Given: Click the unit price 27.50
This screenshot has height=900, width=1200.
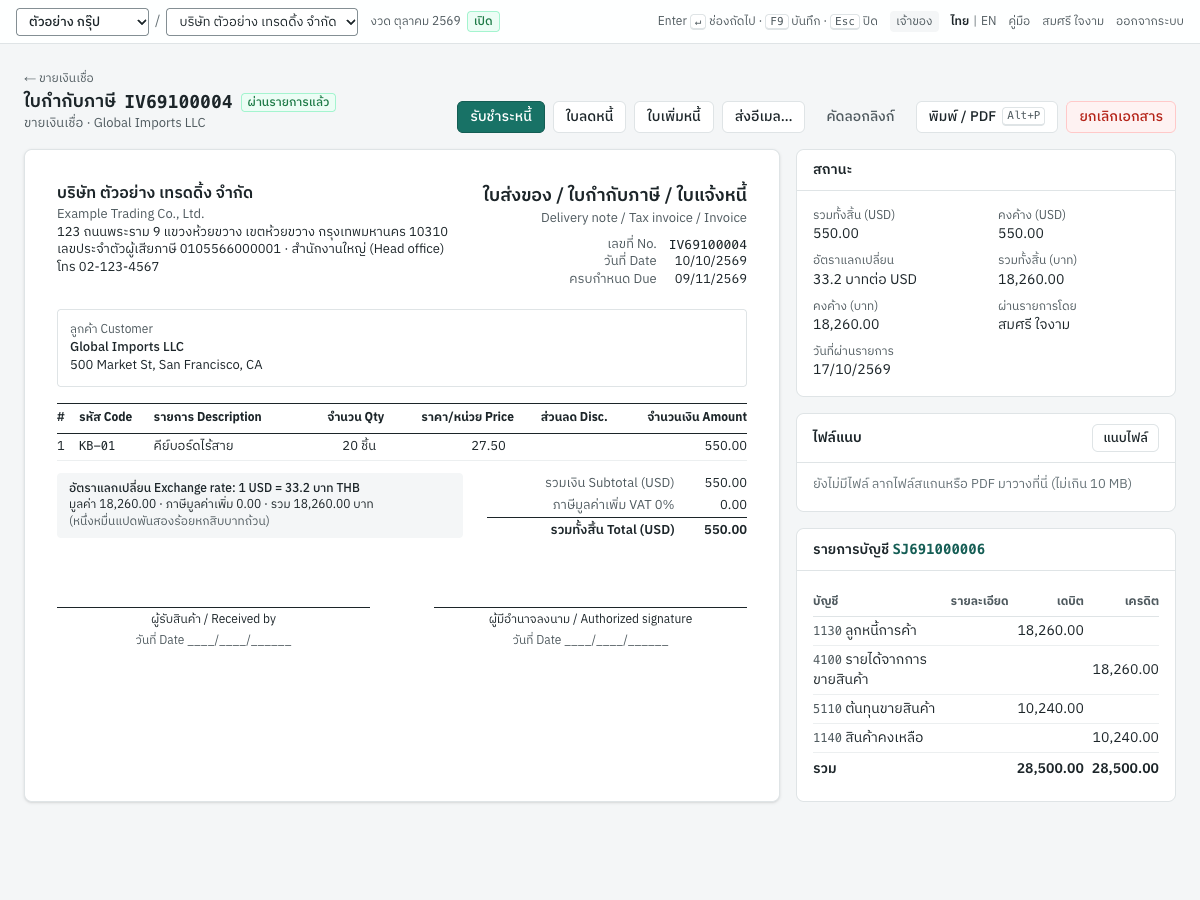Looking at the screenshot, I should tap(489, 446).
